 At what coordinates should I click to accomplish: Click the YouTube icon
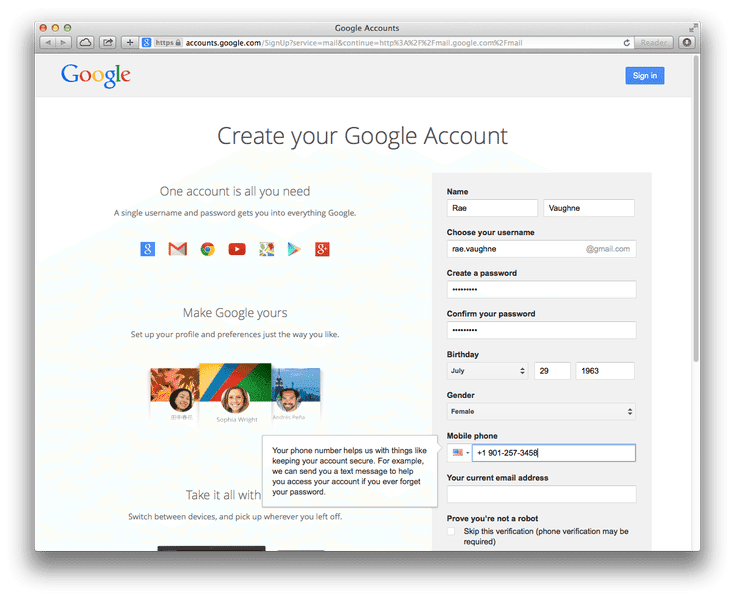coord(237,249)
